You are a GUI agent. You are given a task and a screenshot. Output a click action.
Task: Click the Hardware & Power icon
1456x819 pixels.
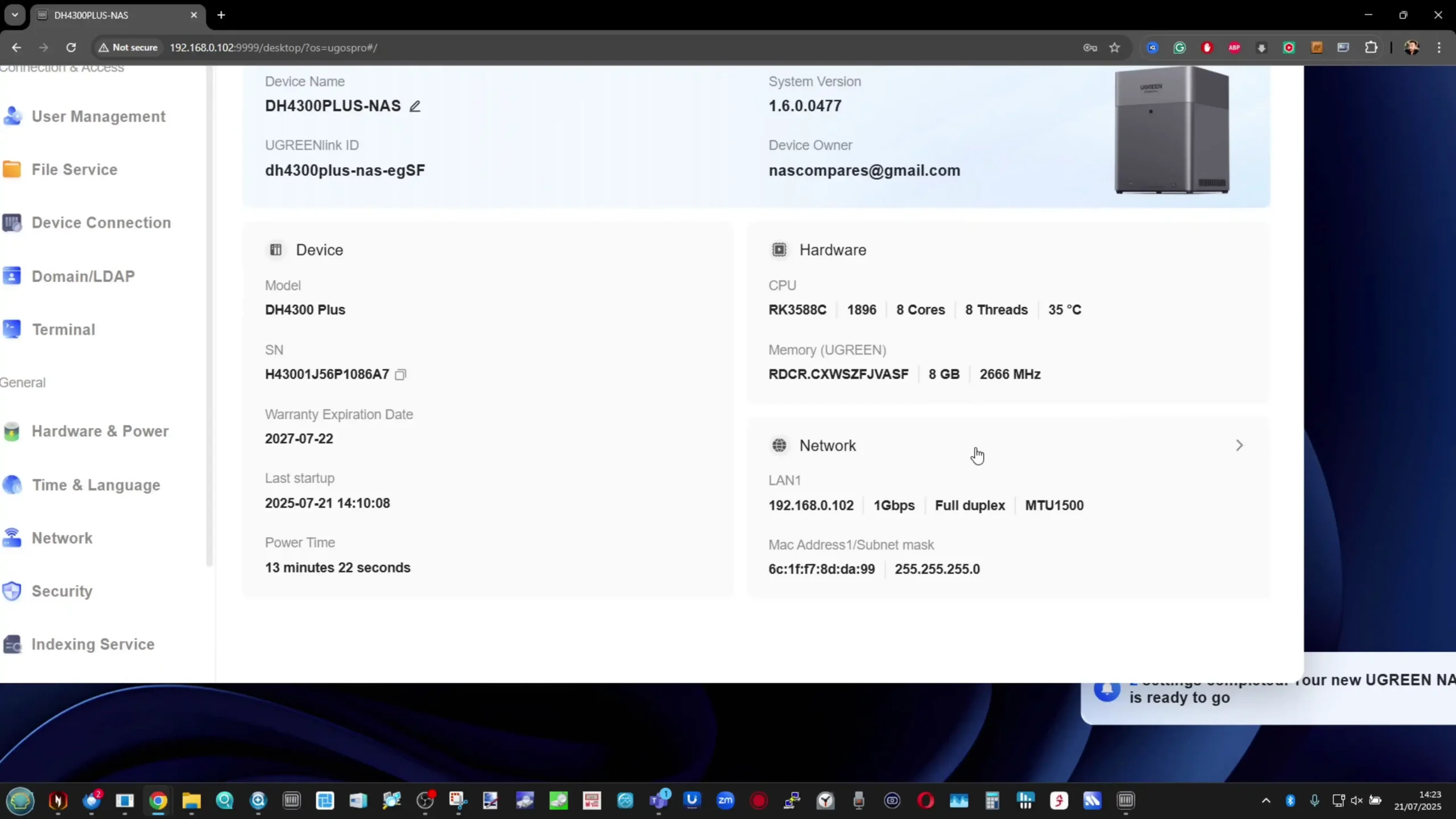12,431
